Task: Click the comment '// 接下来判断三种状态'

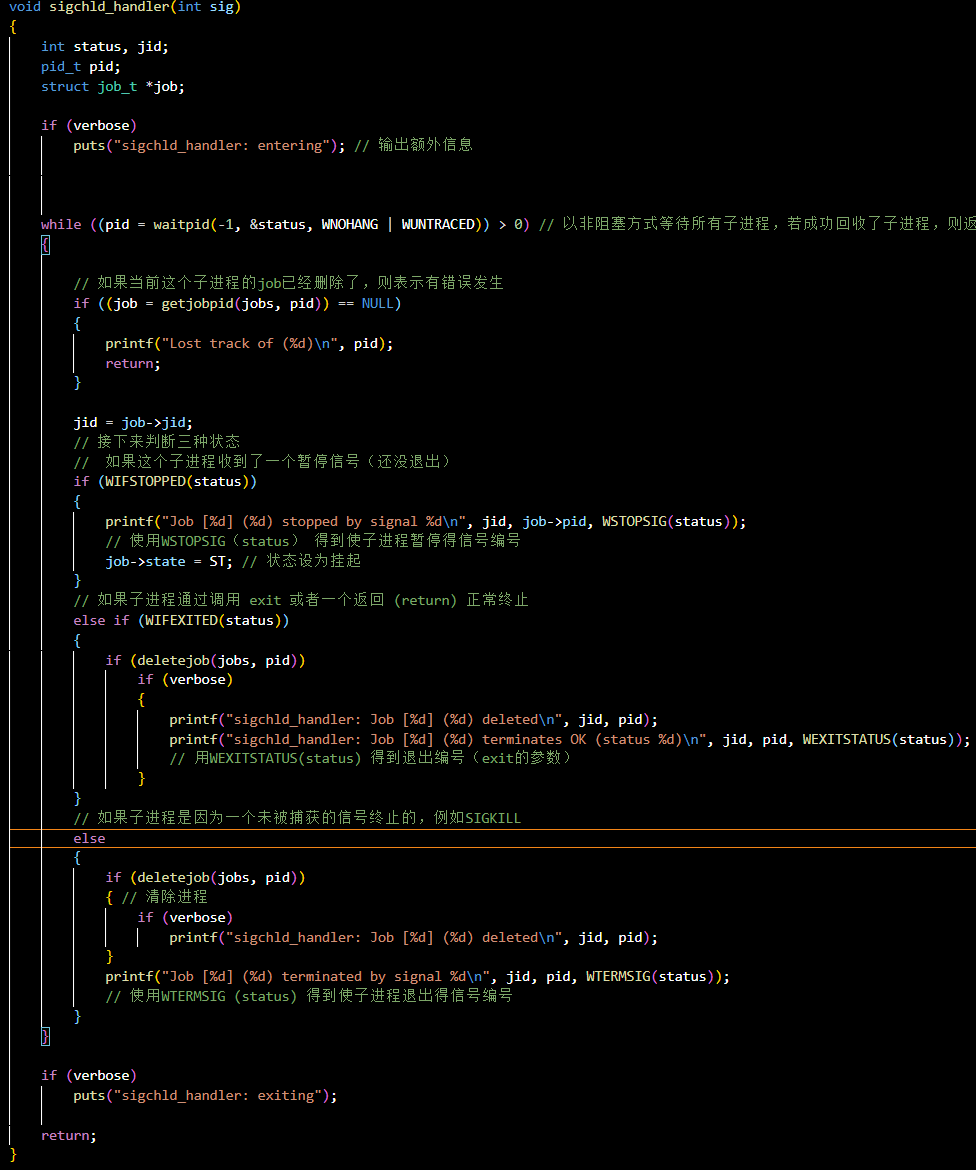Action: (157, 442)
